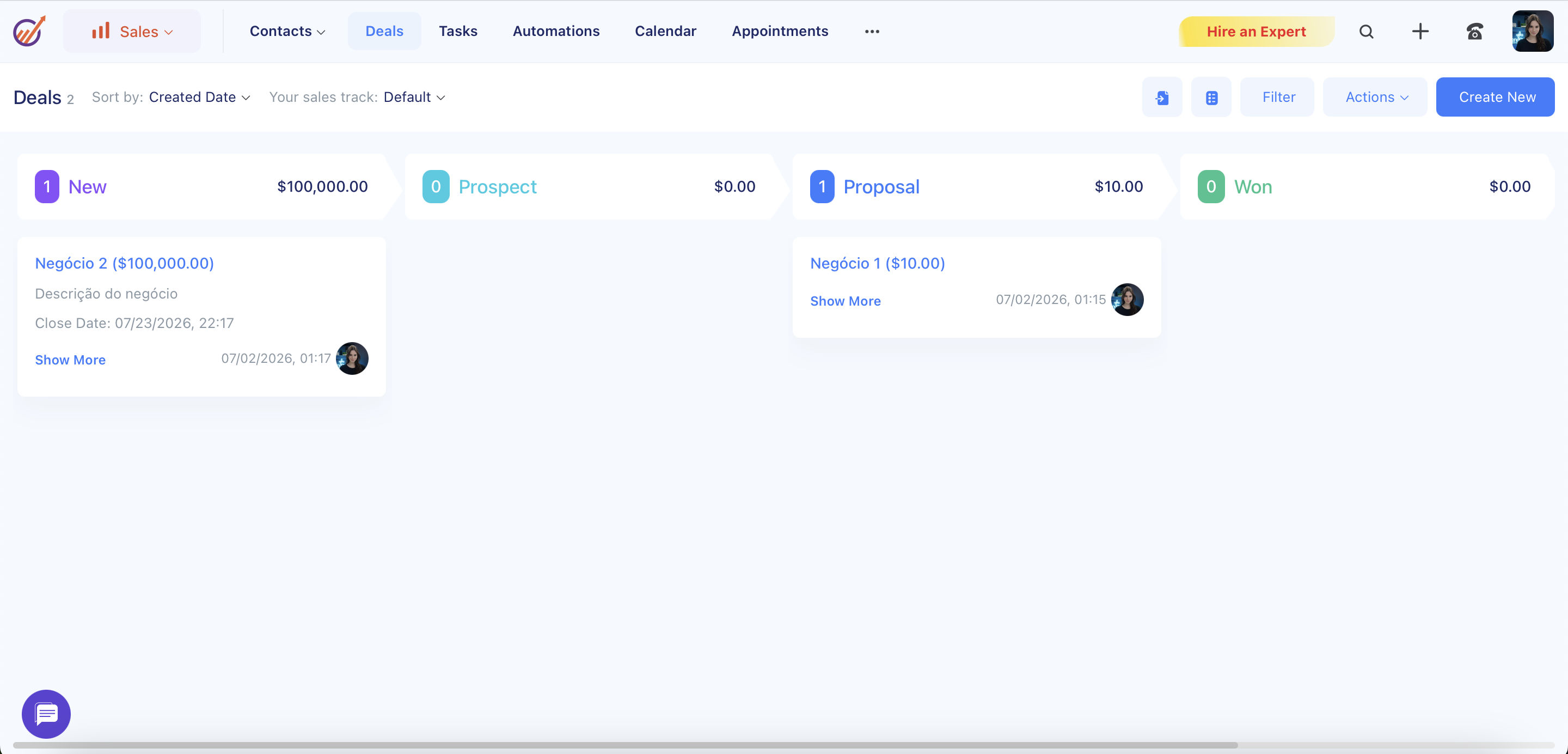Click the $0.00 Won stage total

point(1510,187)
